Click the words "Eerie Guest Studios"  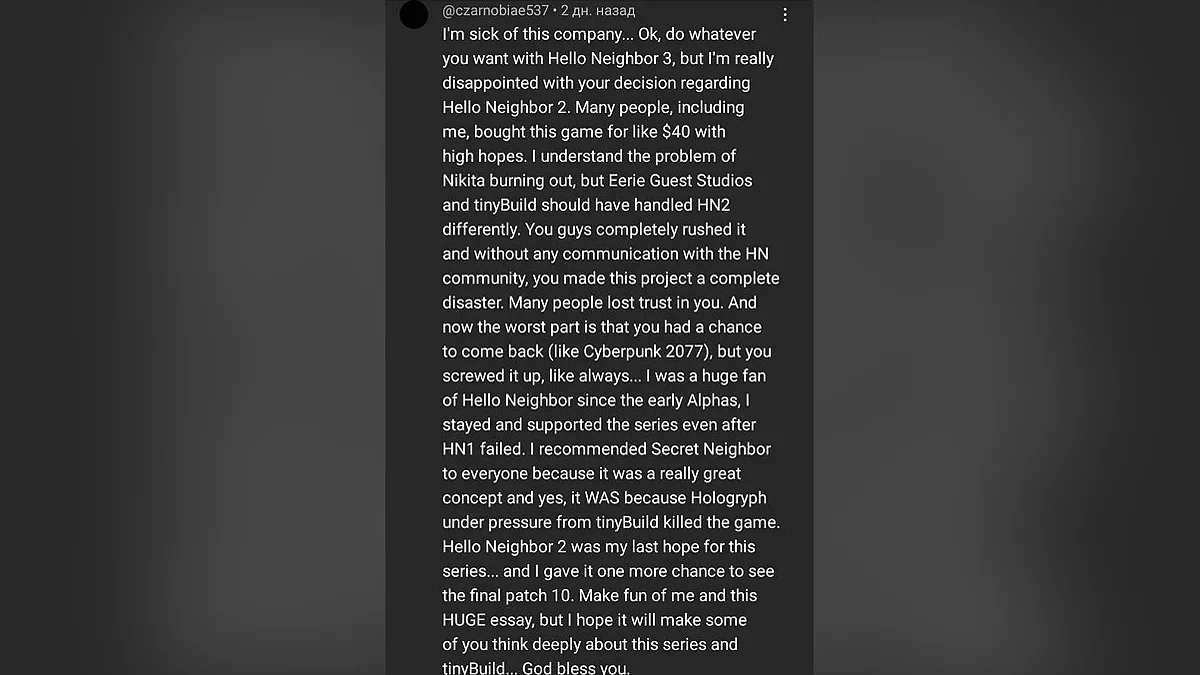click(680, 180)
